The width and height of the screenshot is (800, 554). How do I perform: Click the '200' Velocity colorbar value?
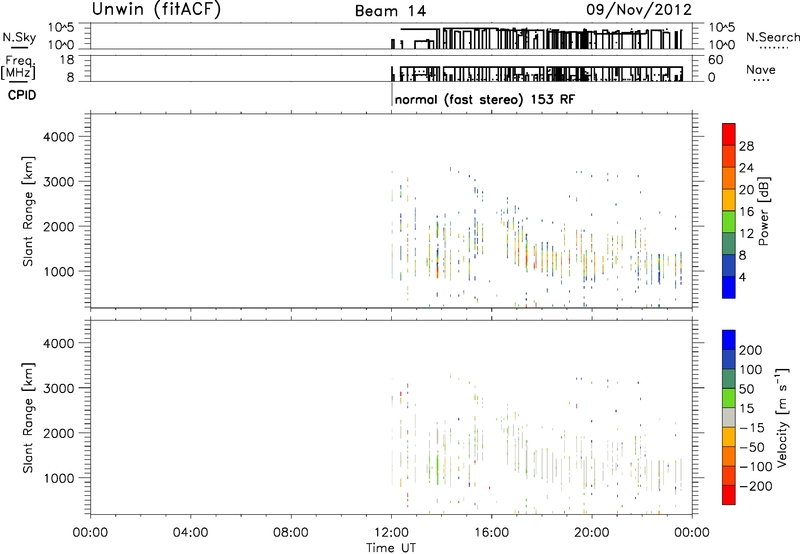(x=751, y=350)
